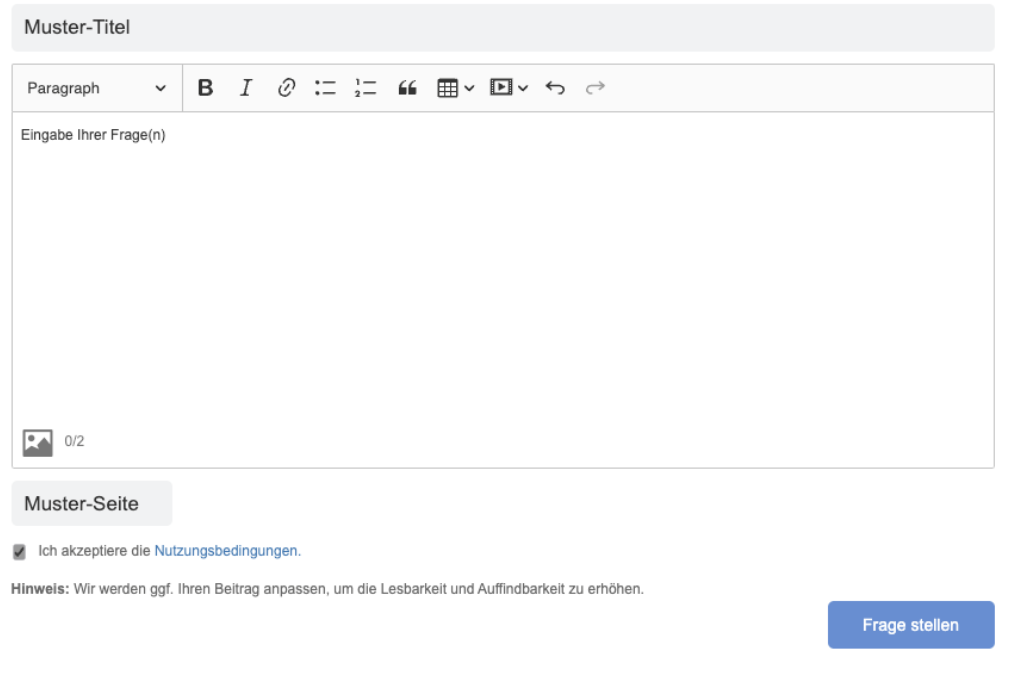
Task: Upload an image via the picture icon
Action: pyautogui.click(x=38, y=443)
